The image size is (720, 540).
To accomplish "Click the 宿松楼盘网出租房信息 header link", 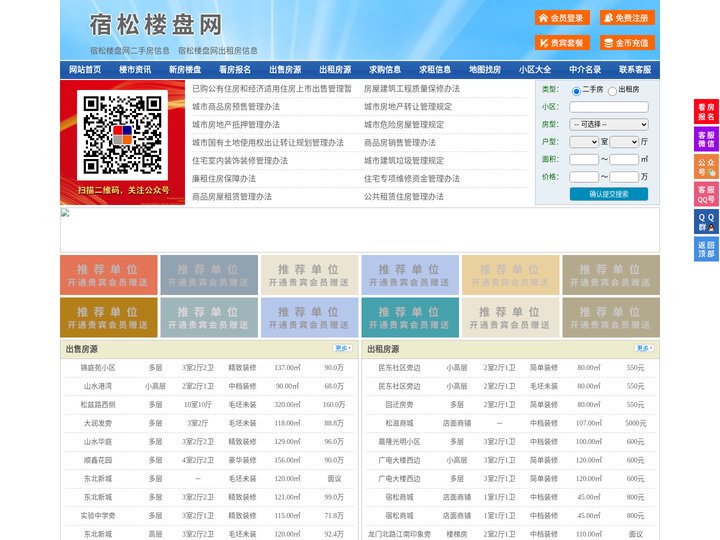I will 218,51.
